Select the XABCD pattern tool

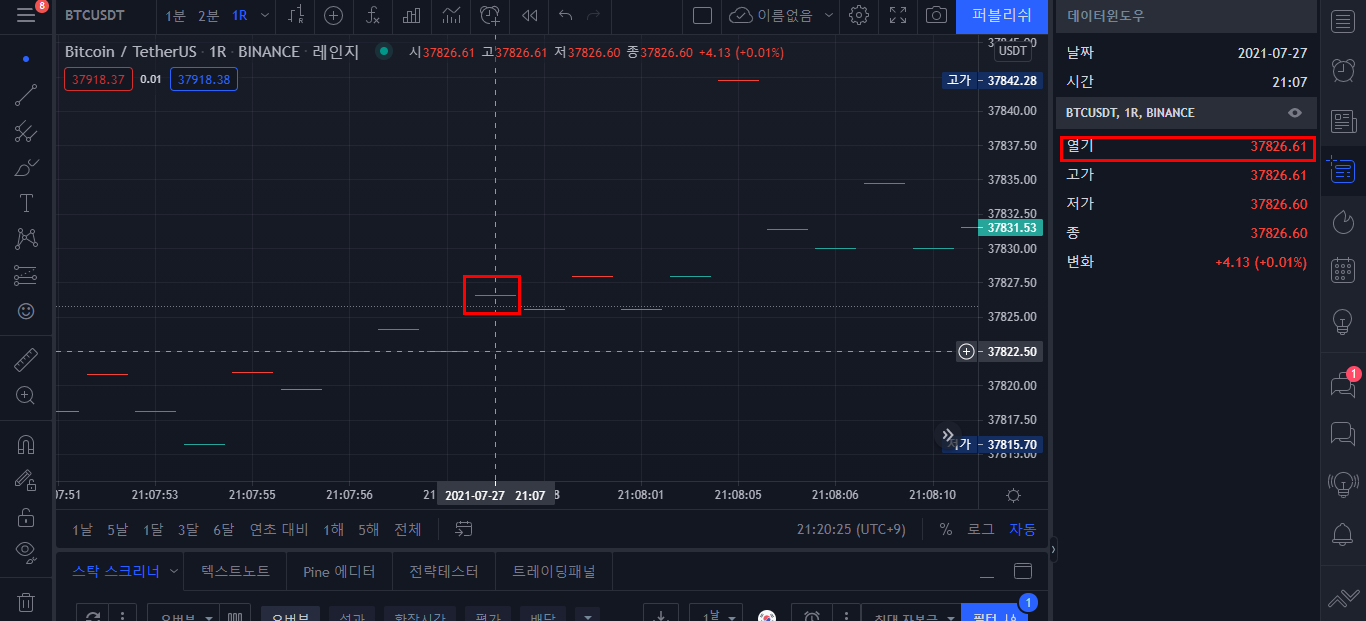[26, 239]
